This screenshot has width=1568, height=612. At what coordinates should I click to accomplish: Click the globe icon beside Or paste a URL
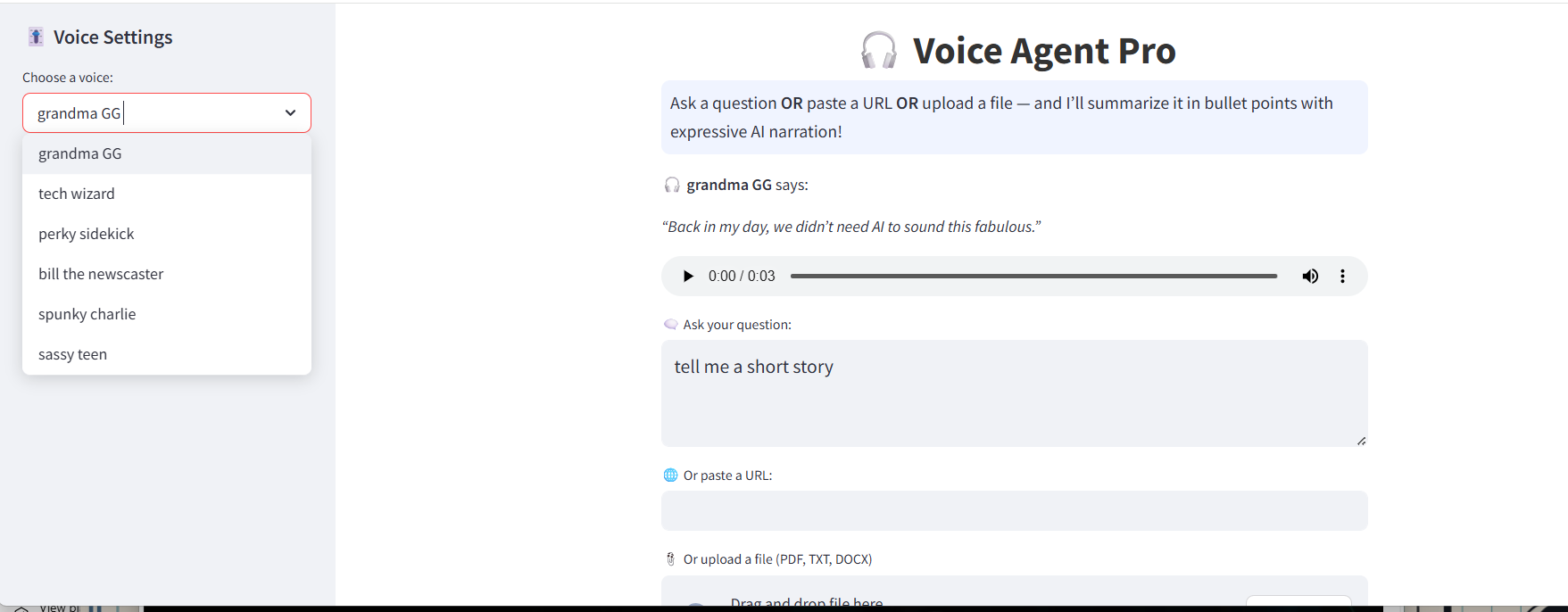point(670,475)
